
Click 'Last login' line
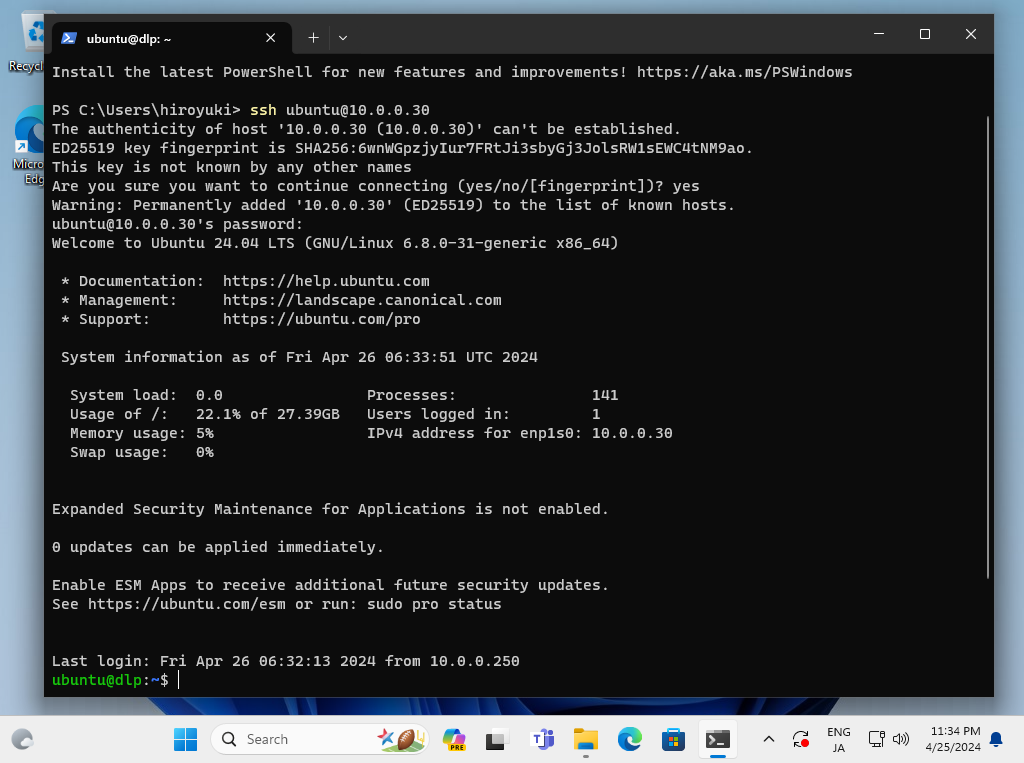pos(285,661)
